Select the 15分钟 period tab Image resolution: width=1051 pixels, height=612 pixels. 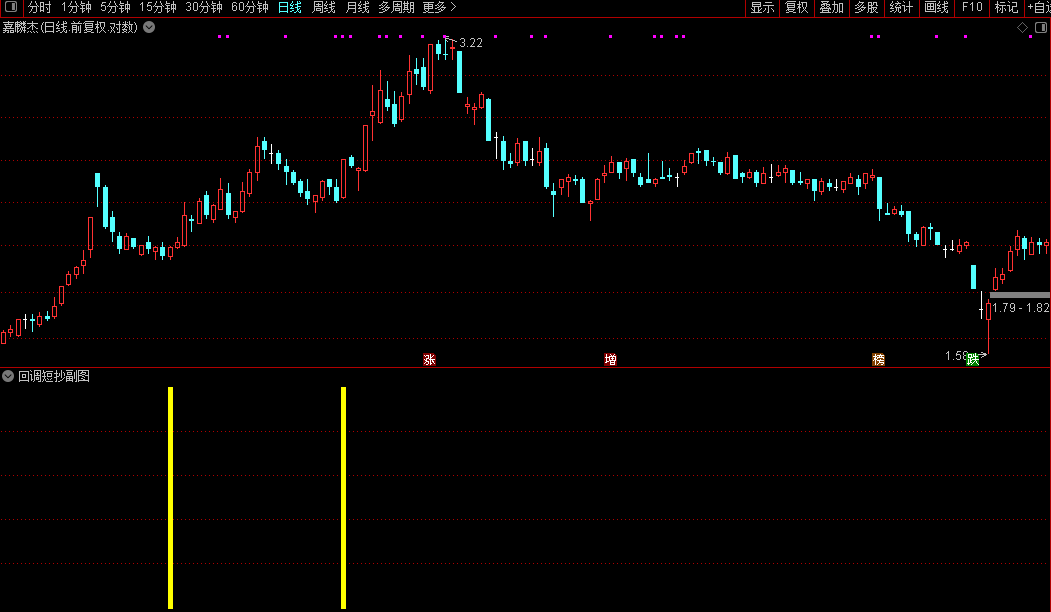158,7
